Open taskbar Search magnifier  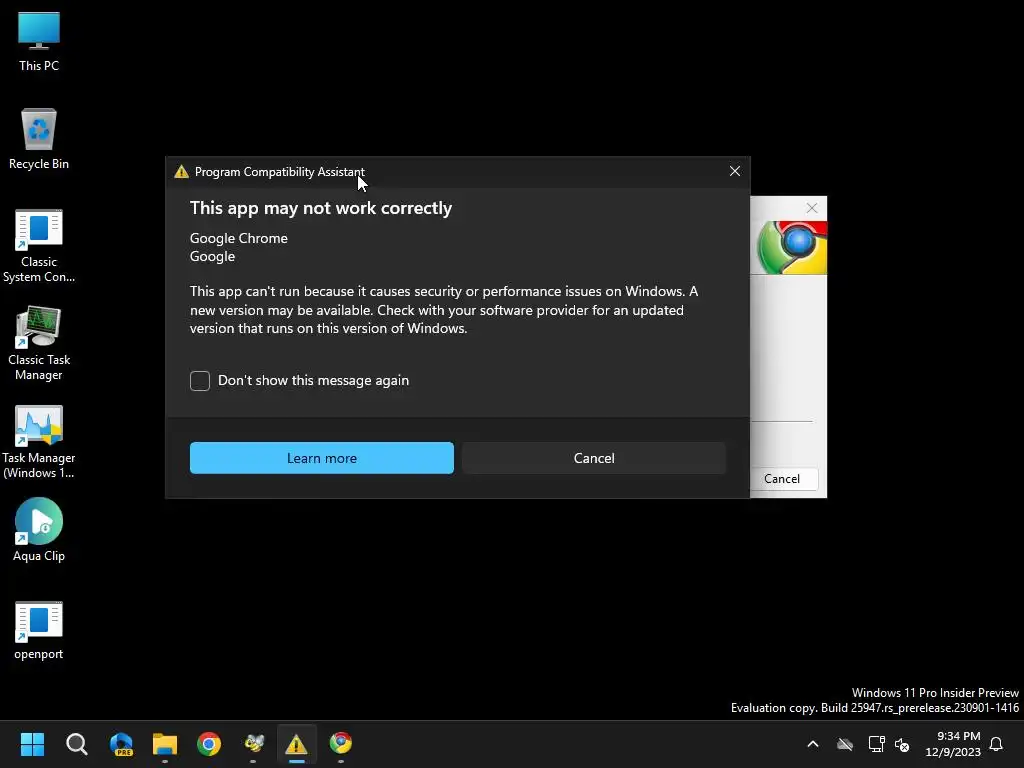click(76, 744)
